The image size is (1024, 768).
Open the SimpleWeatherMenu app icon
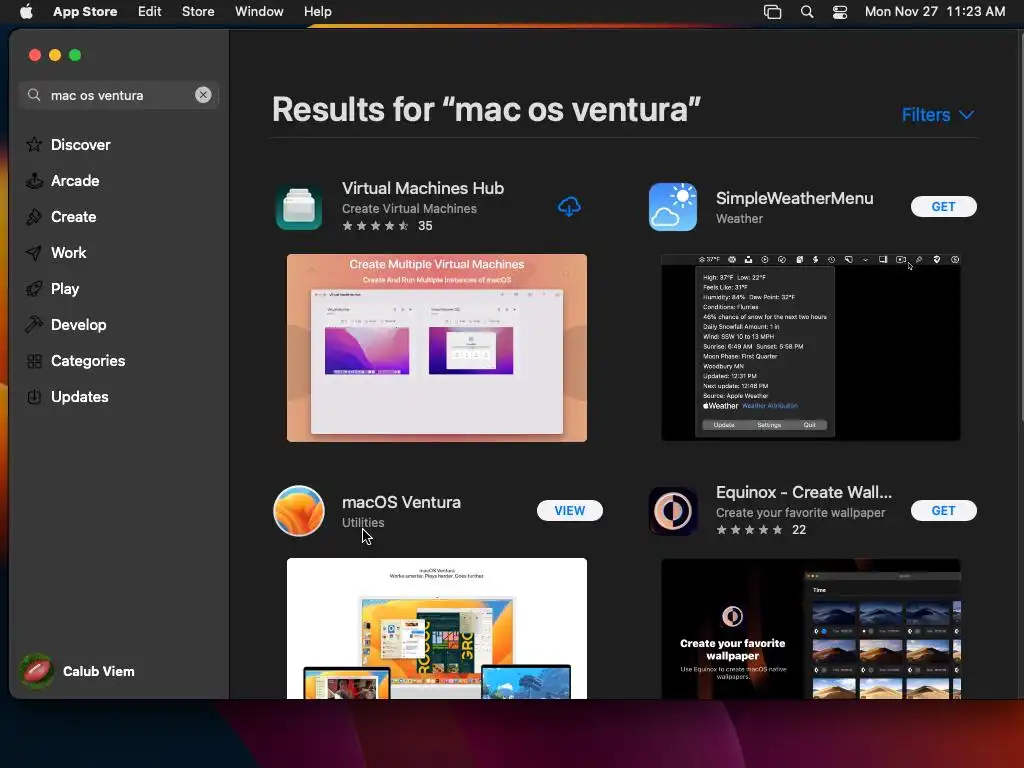click(673, 206)
